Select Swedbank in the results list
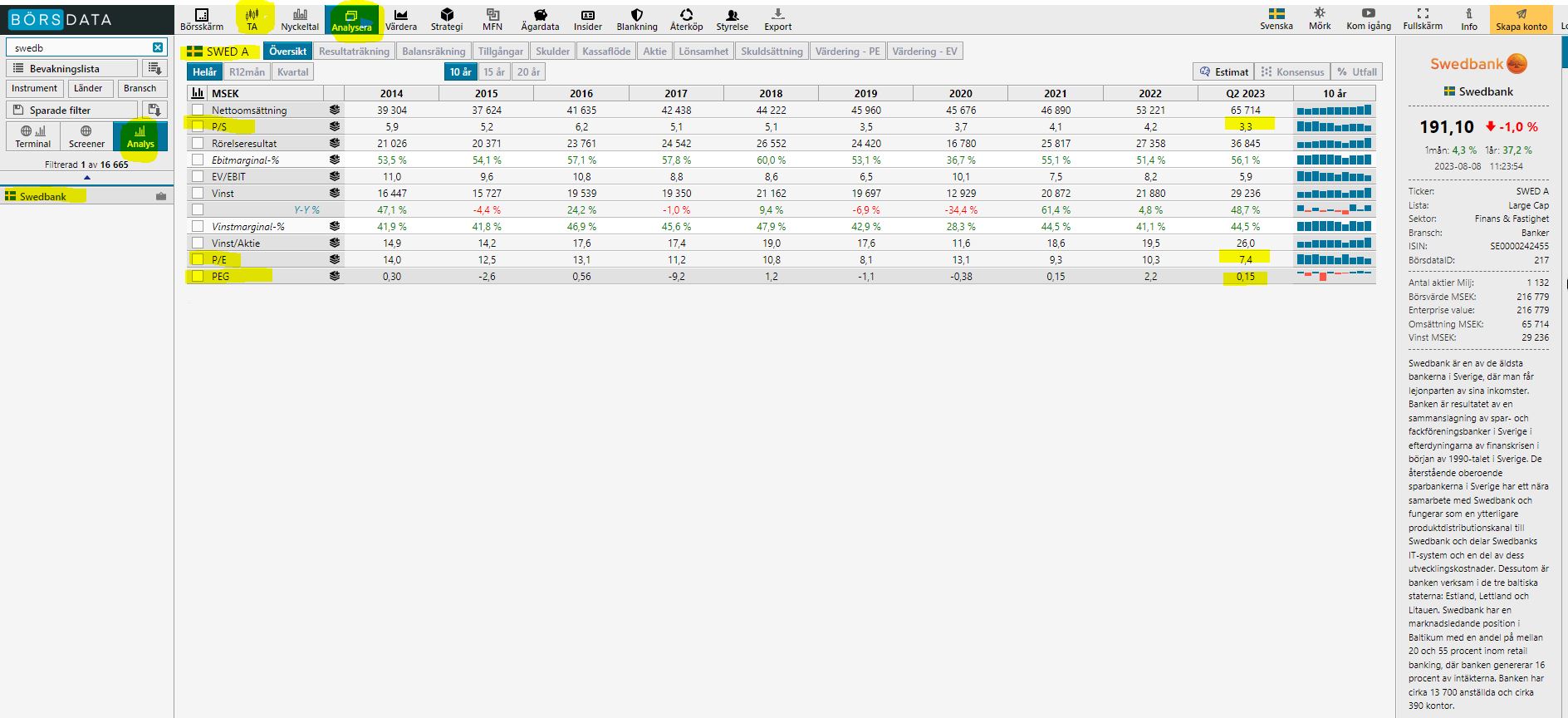Viewport: 1568px width, 718px height. (x=86, y=196)
